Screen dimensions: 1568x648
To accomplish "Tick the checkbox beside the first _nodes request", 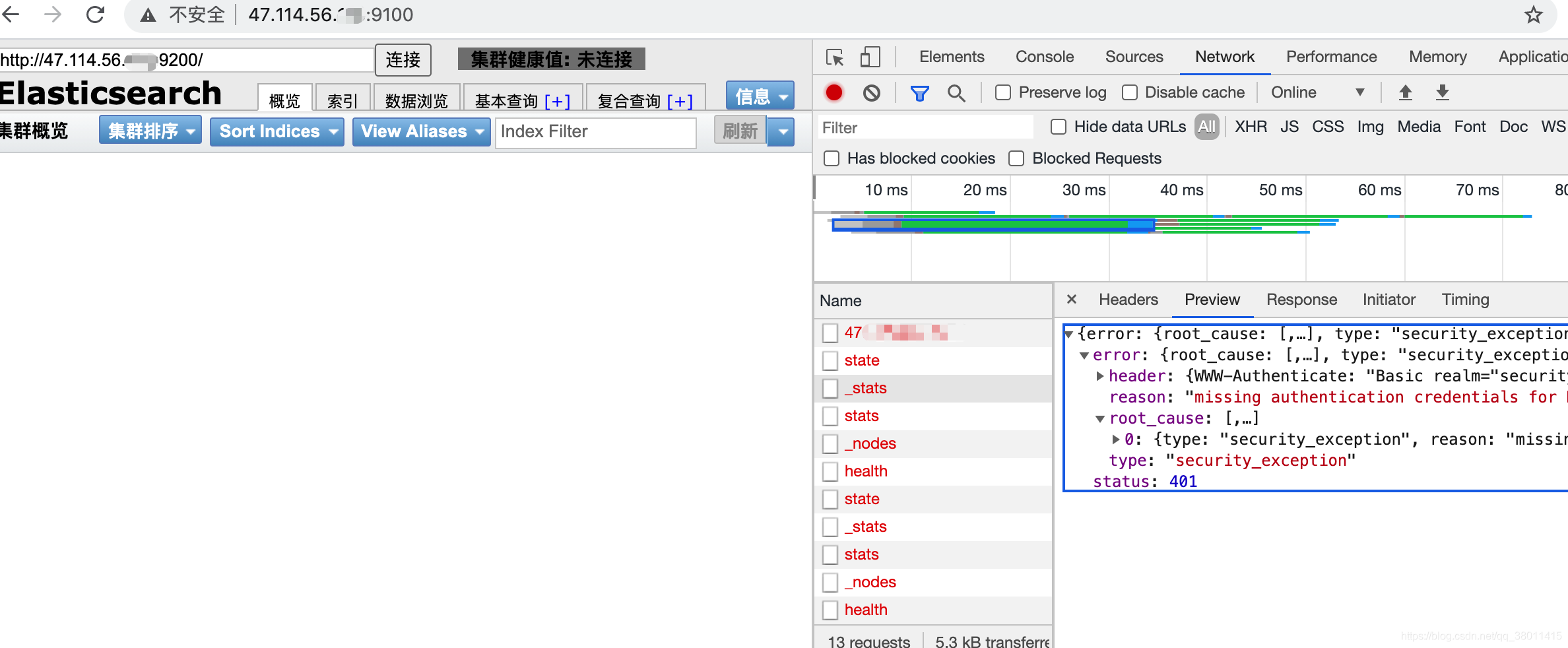I will pos(830,444).
